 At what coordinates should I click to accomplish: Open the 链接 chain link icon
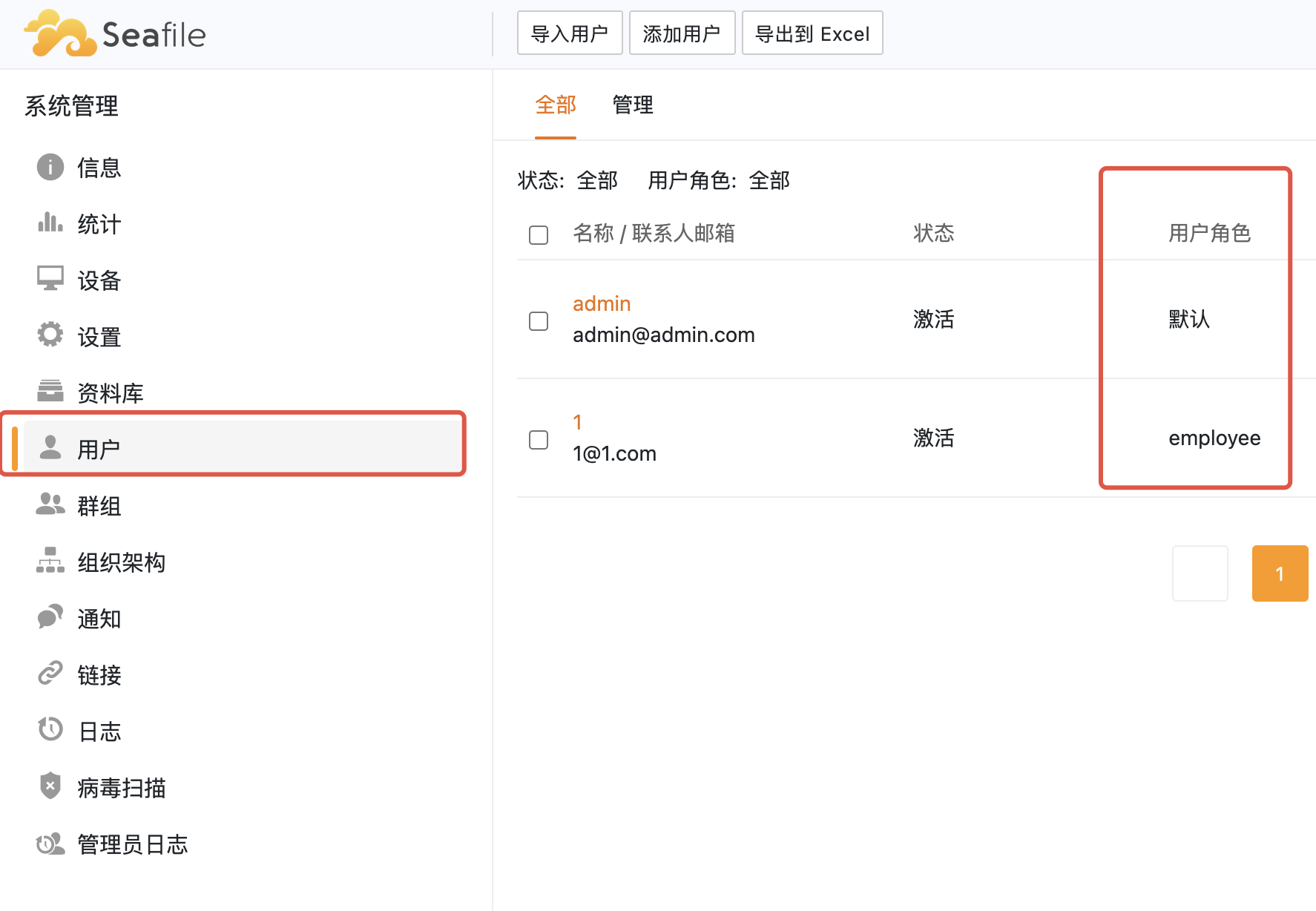pyautogui.click(x=50, y=674)
